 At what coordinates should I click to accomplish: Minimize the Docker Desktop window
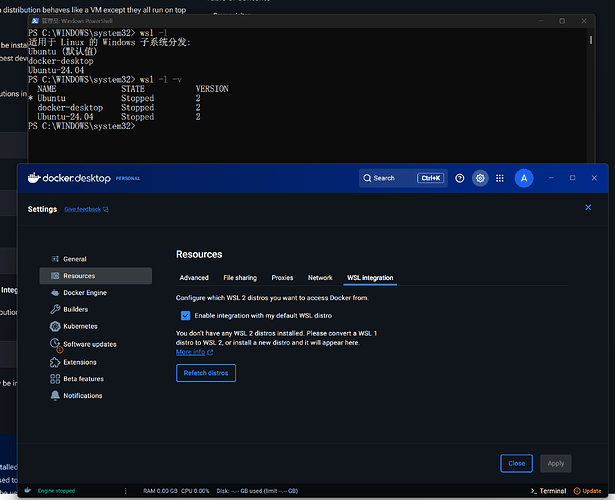(551, 178)
